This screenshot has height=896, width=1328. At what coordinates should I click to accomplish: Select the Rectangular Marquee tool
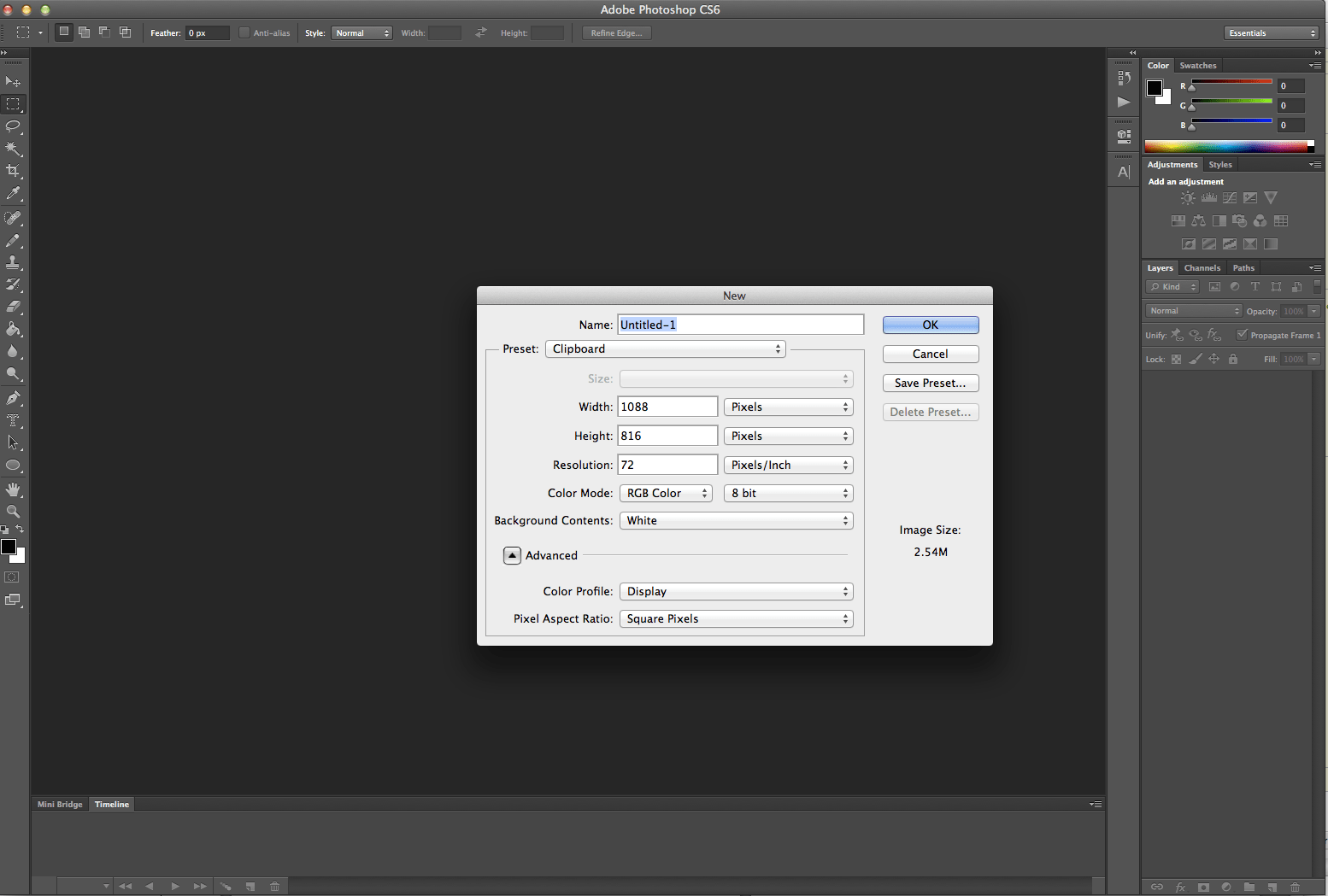point(13,104)
